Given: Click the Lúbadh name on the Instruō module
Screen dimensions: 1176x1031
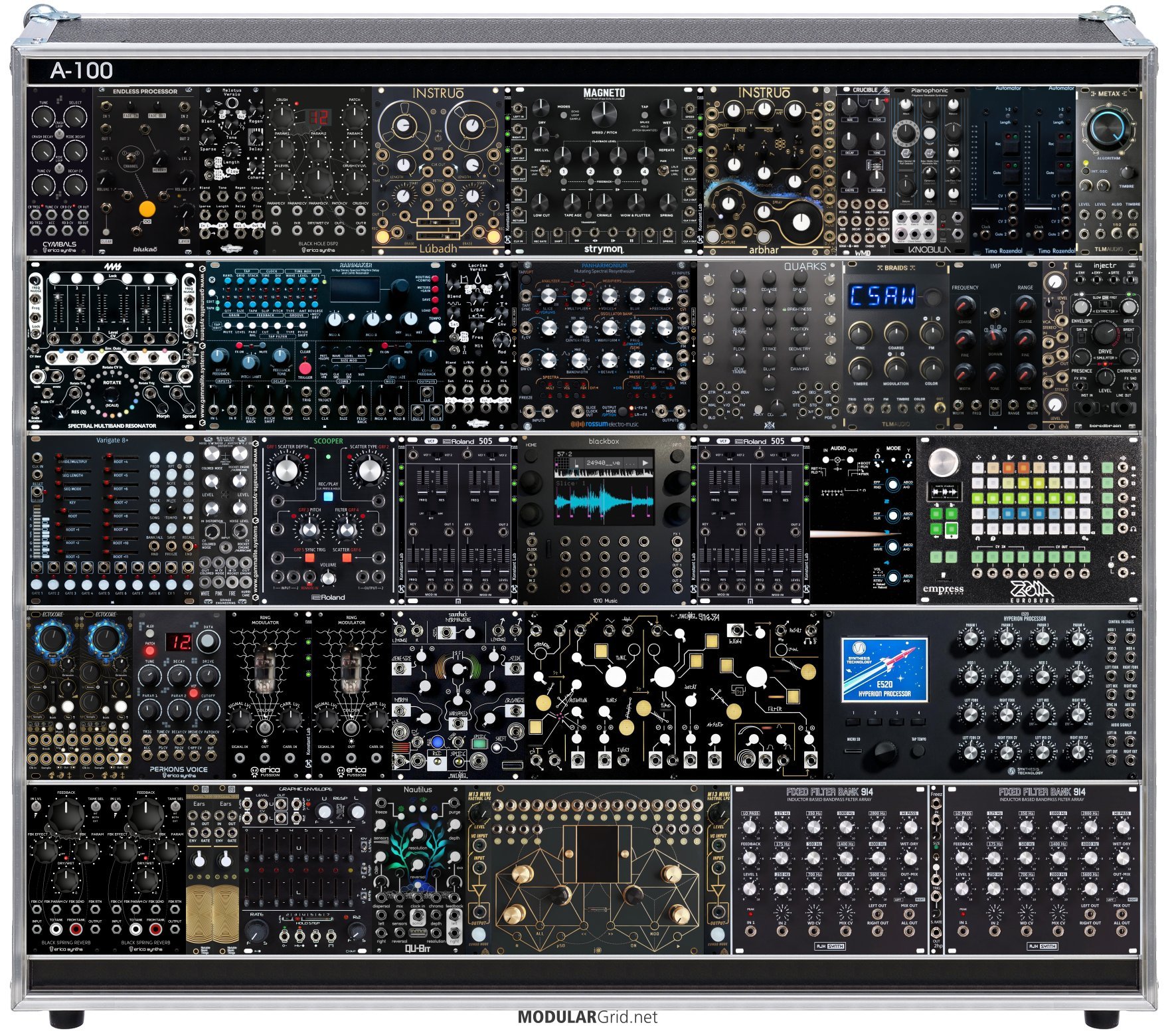Looking at the screenshot, I should pos(438,248).
